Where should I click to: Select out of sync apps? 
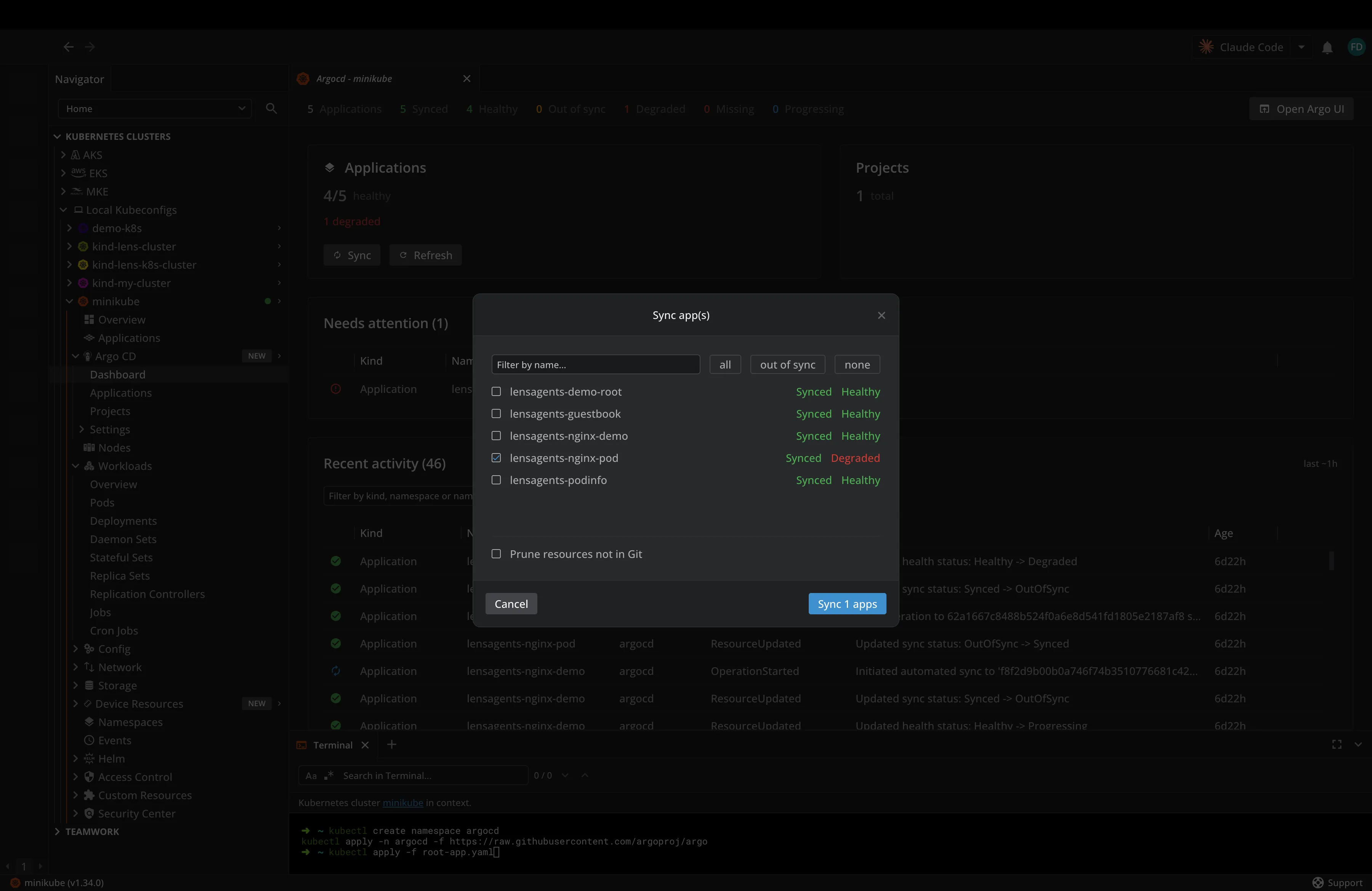787,364
